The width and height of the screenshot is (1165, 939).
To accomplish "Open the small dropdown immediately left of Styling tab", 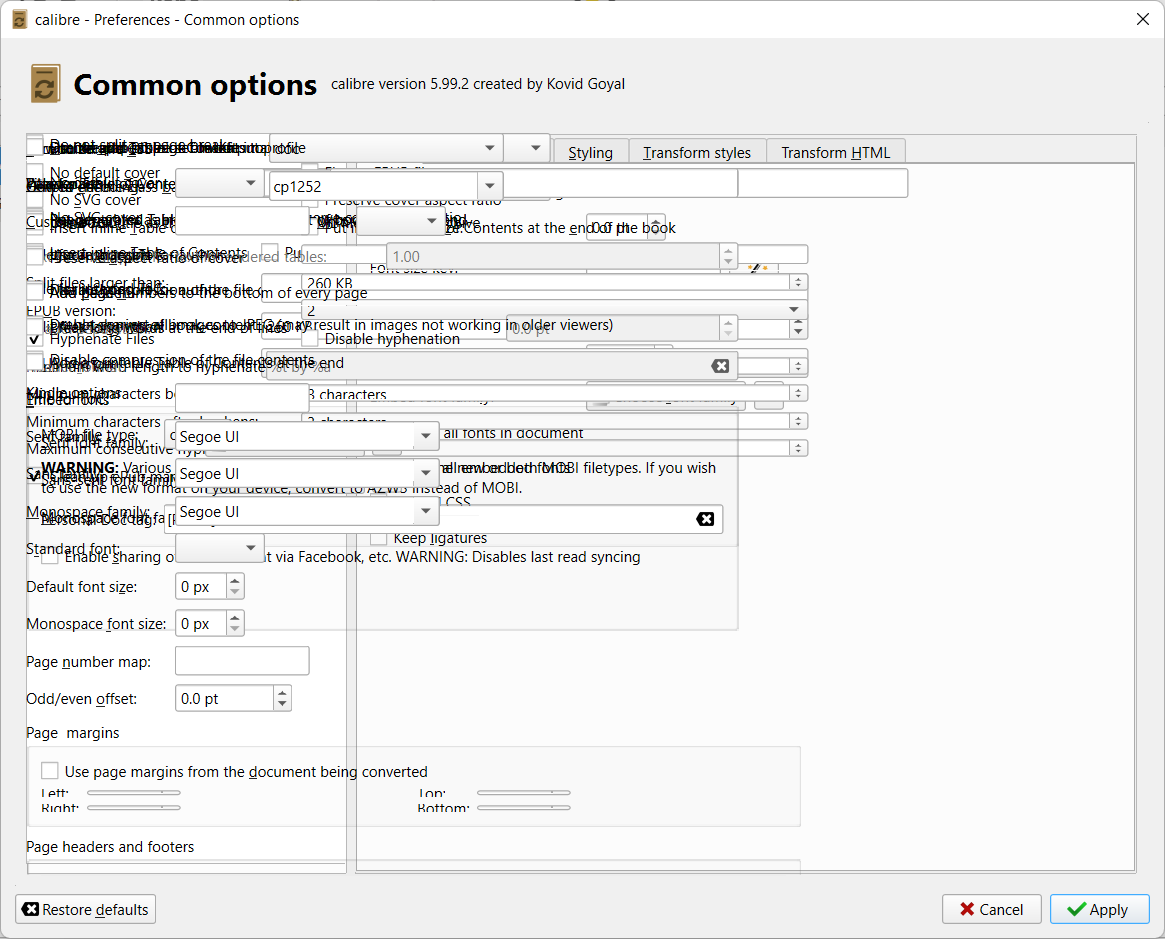I will coord(527,148).
